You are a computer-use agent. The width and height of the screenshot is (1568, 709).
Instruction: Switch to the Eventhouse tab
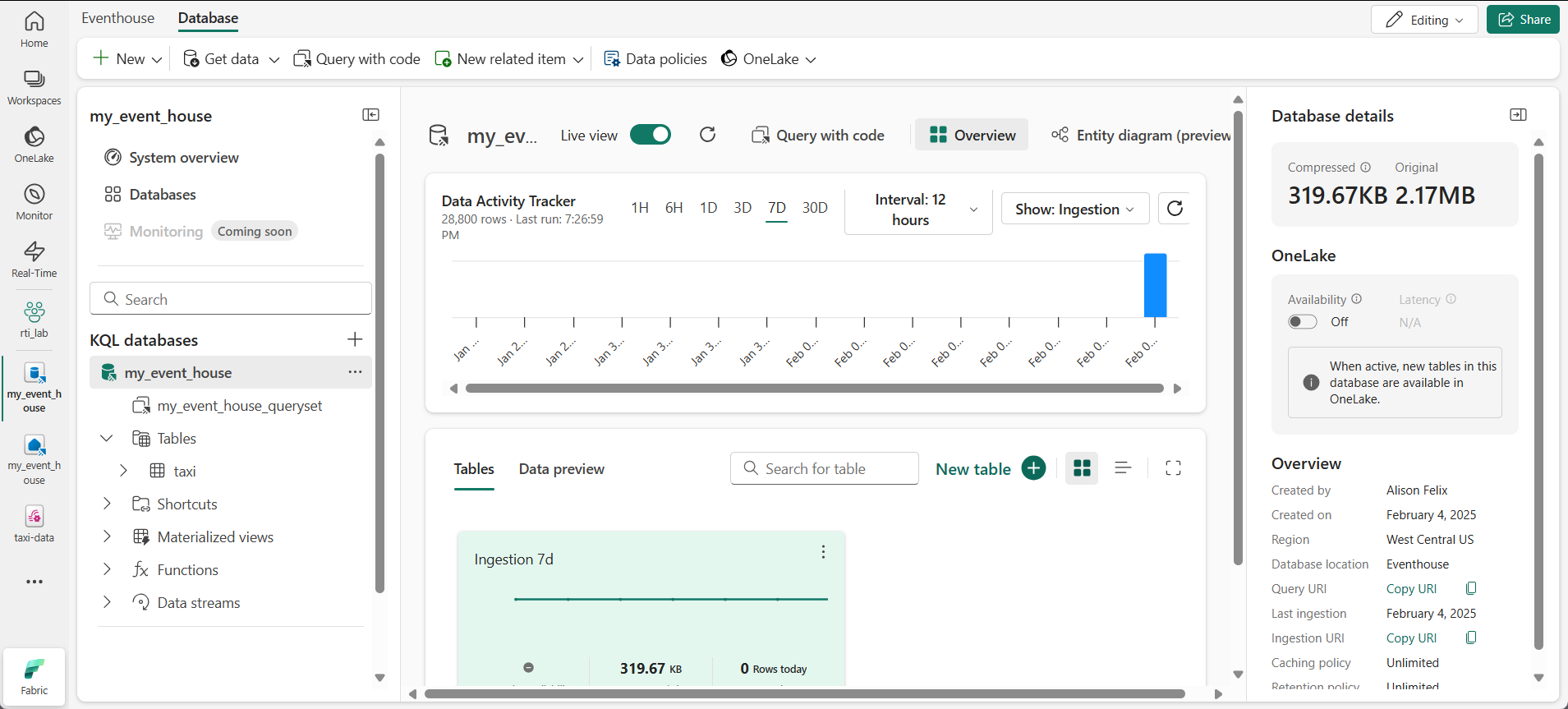click(x=117, y=18)
